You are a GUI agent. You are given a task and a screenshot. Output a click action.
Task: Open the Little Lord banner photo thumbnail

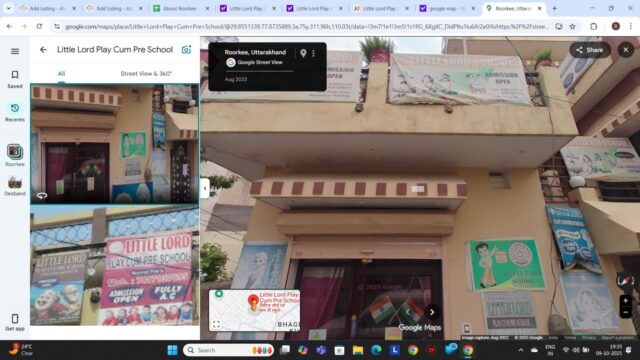click(x=115, y=265)
